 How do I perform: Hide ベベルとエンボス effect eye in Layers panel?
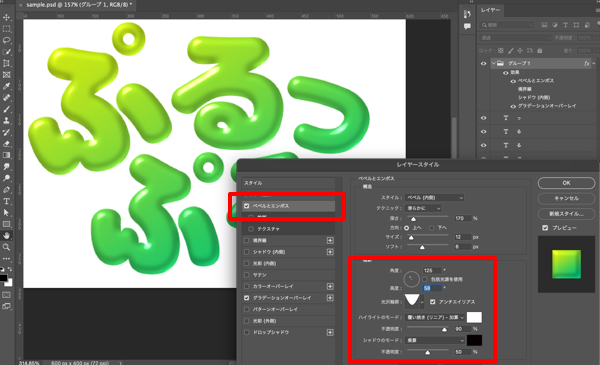(x=513, y=81)
